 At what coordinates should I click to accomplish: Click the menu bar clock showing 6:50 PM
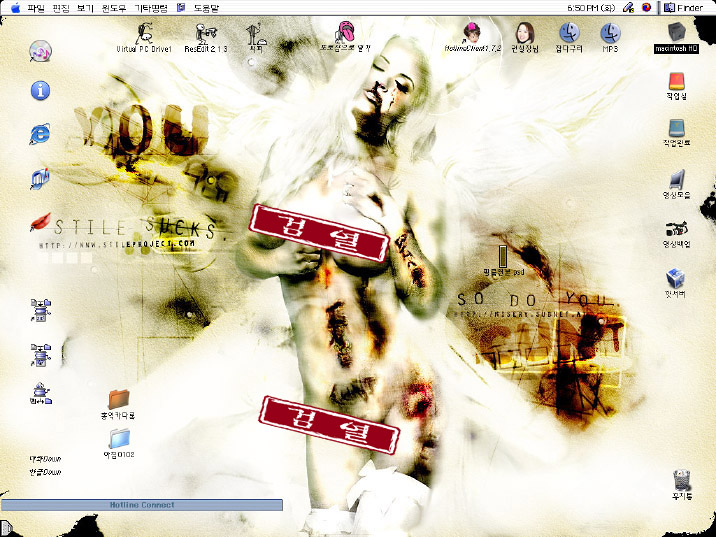pos(590,7)
